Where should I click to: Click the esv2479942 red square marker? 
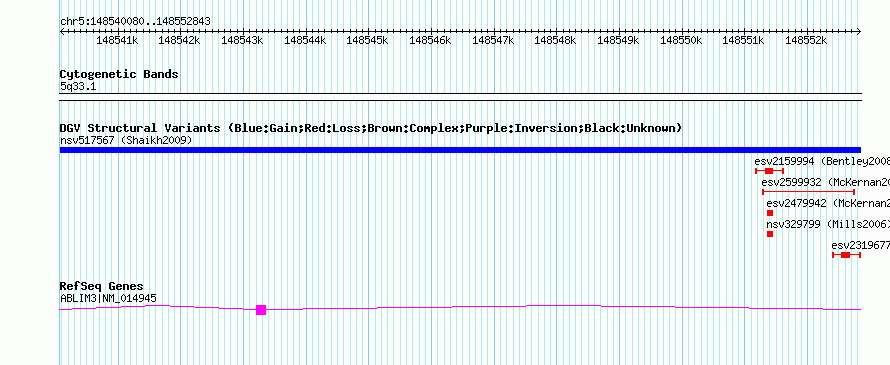[770, 213]
